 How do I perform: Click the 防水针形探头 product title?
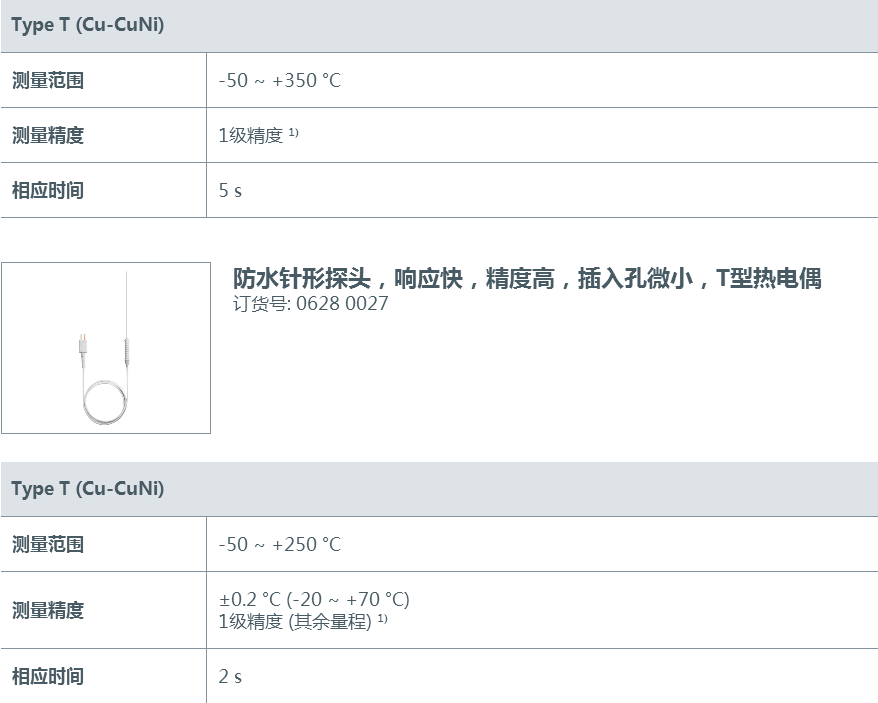coord(527,278)
